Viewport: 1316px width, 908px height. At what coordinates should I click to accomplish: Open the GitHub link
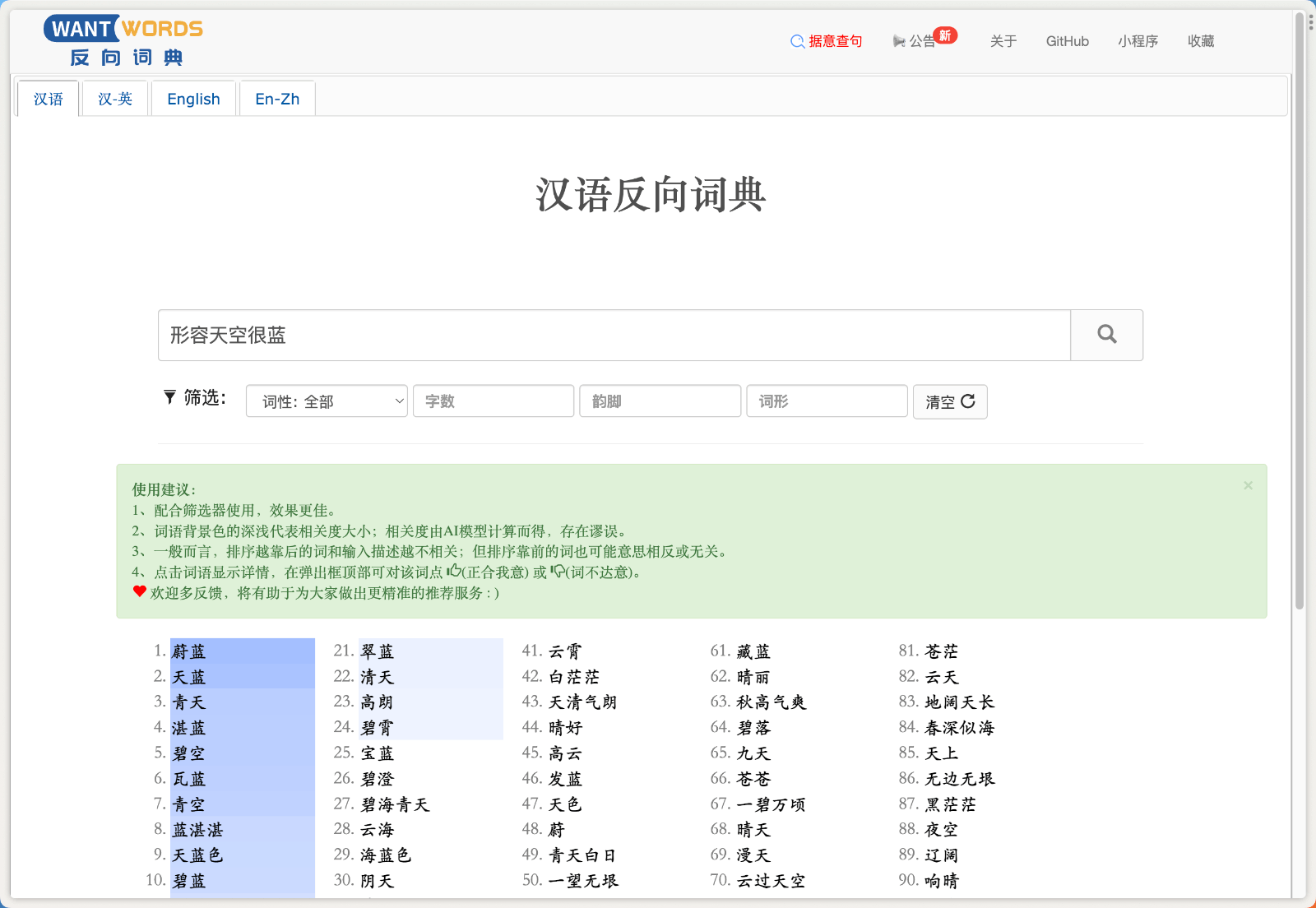tap(1067, 41)
